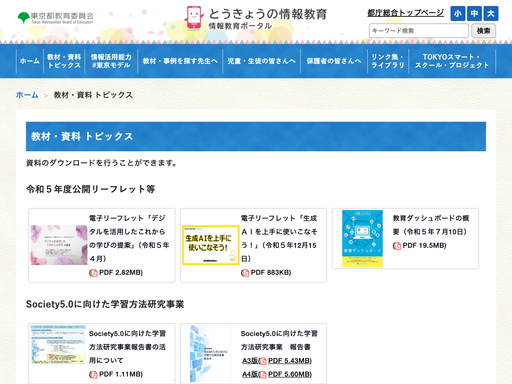Set font size to medium (中)
Viewport: 512px width, 384px height.
[x=474, y=14]
